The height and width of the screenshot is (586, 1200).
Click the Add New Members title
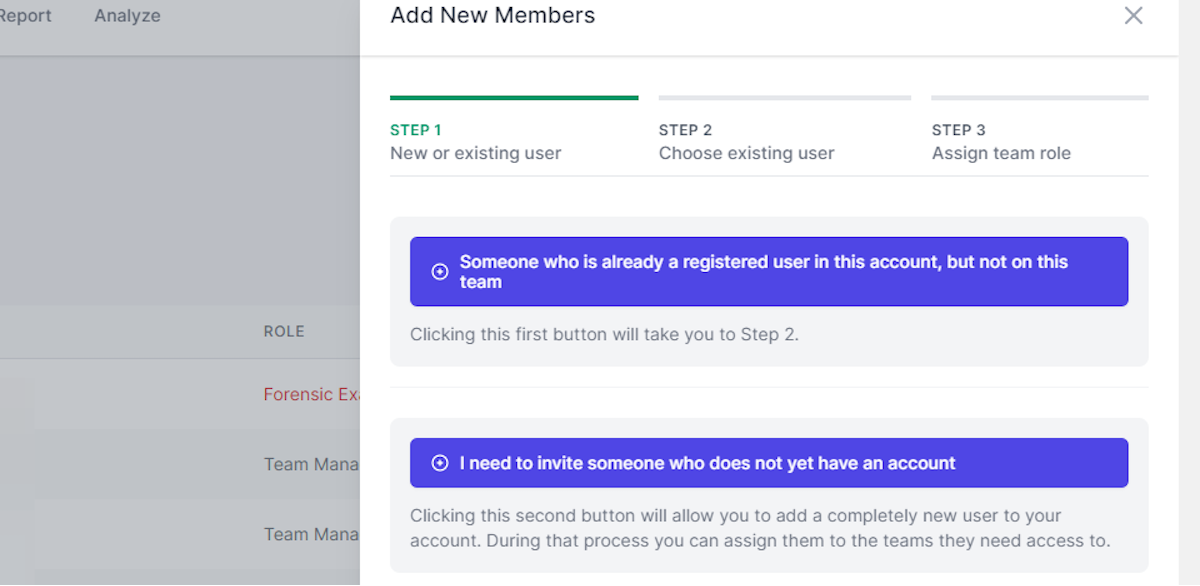pyautogui.click(x=492, y=15)
